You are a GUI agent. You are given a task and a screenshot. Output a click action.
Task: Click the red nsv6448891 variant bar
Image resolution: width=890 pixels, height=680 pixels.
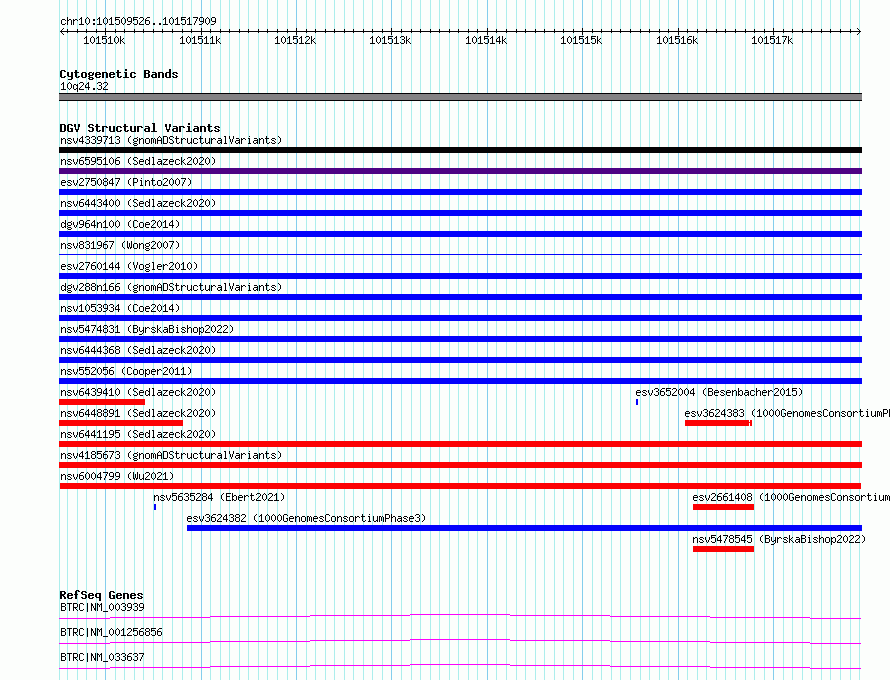pos(121,423)
